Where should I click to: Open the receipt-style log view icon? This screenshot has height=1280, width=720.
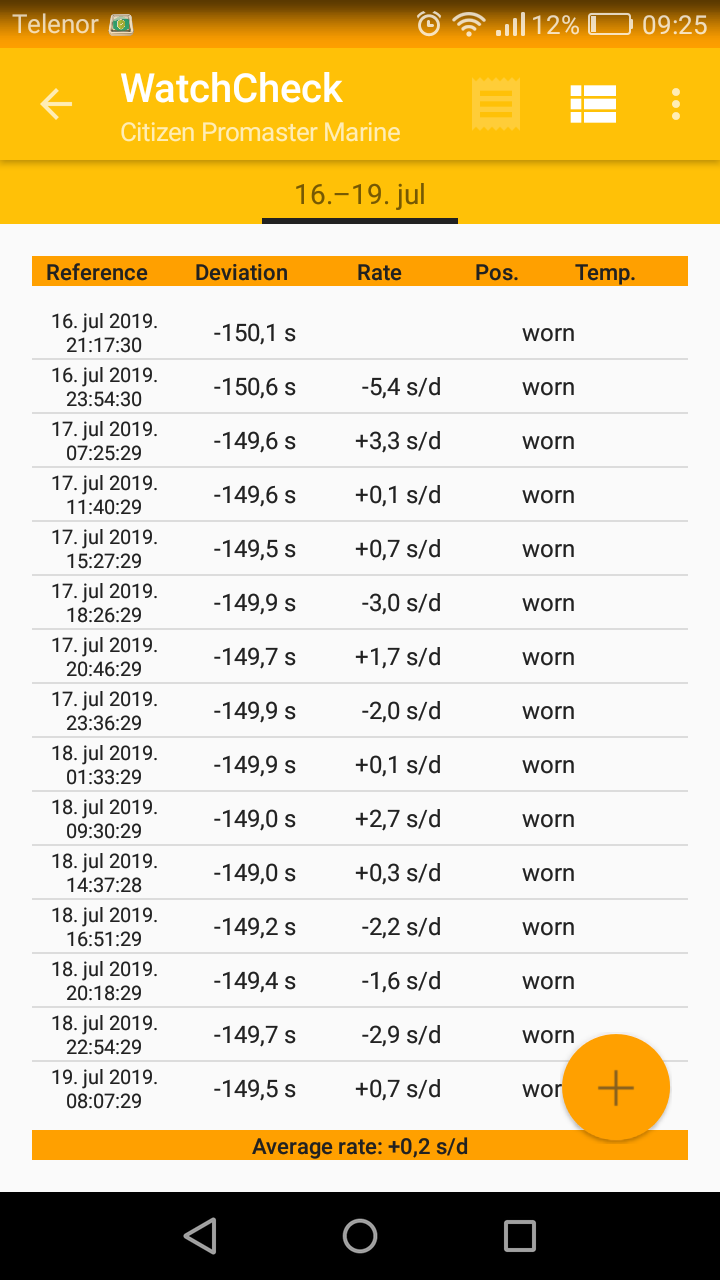pyautogui.click(x=496, y=104)
